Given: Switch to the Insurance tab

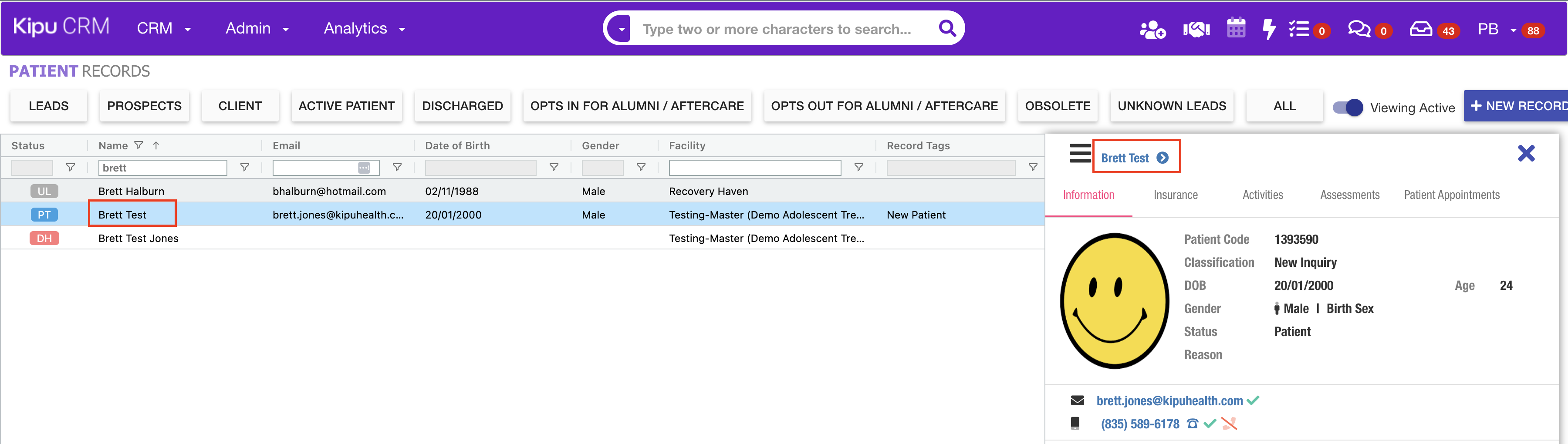Looking at the screenshot, I should pos(1175,195).
